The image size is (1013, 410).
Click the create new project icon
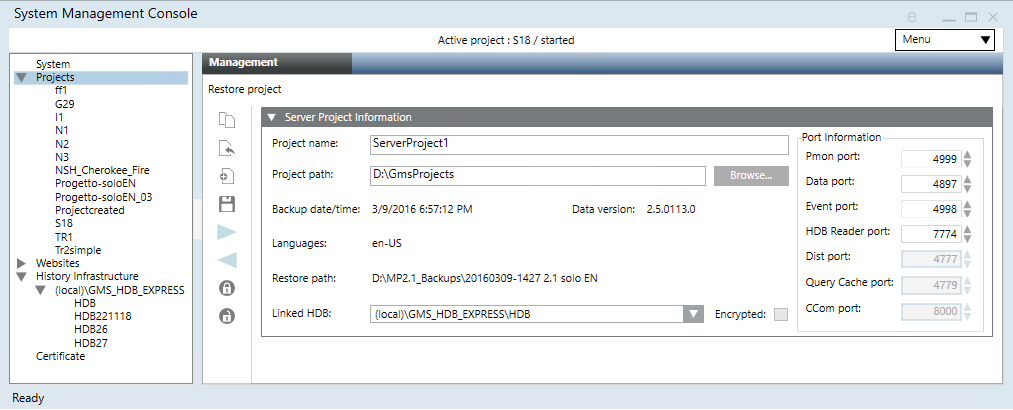tap(227, 177)
